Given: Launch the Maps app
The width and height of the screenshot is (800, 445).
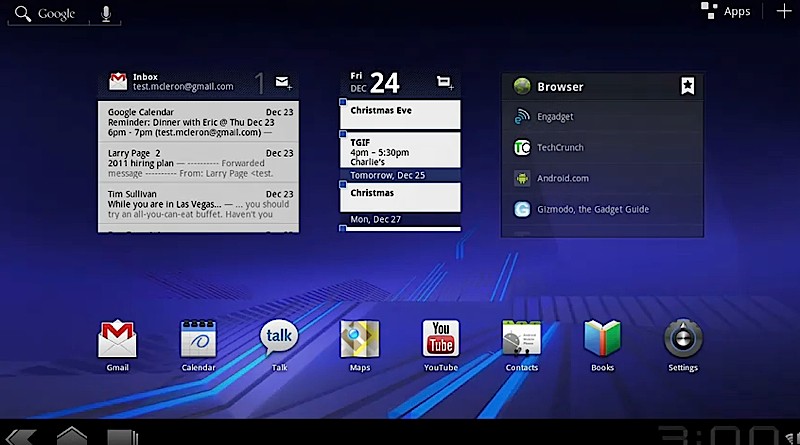Looking at the screenshot, I should coord(360,340).
